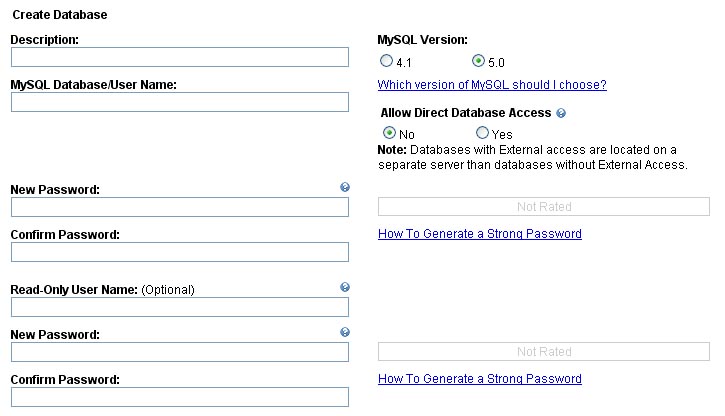Click the first New Password field

click(180, 207)
